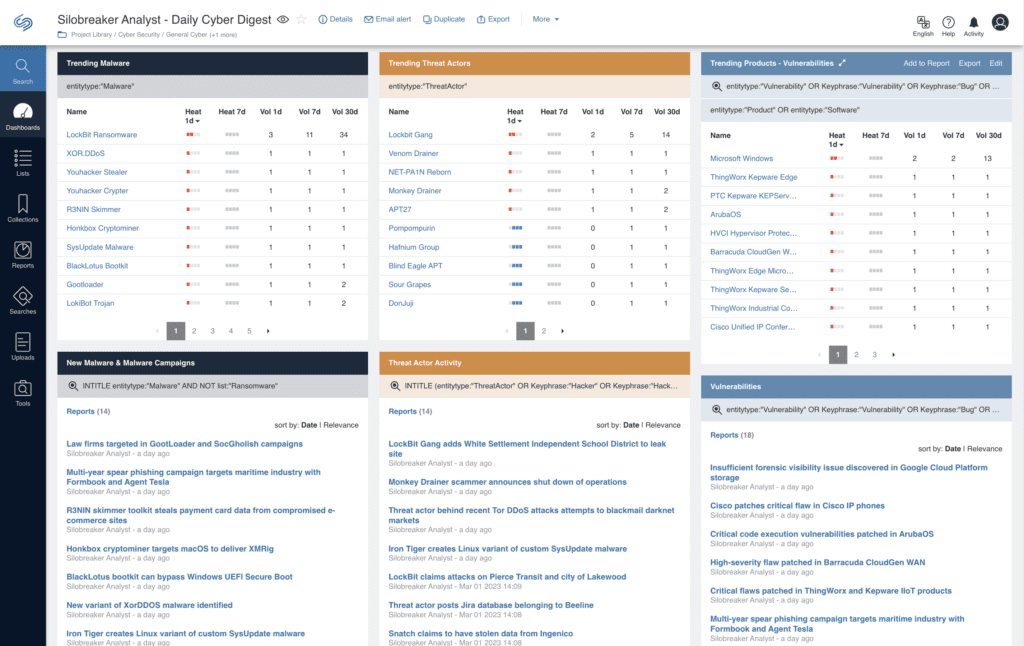Screen dimensions: 1024x646
Task: Click search icon in New Malware query bar
Action: pos(73,386)
